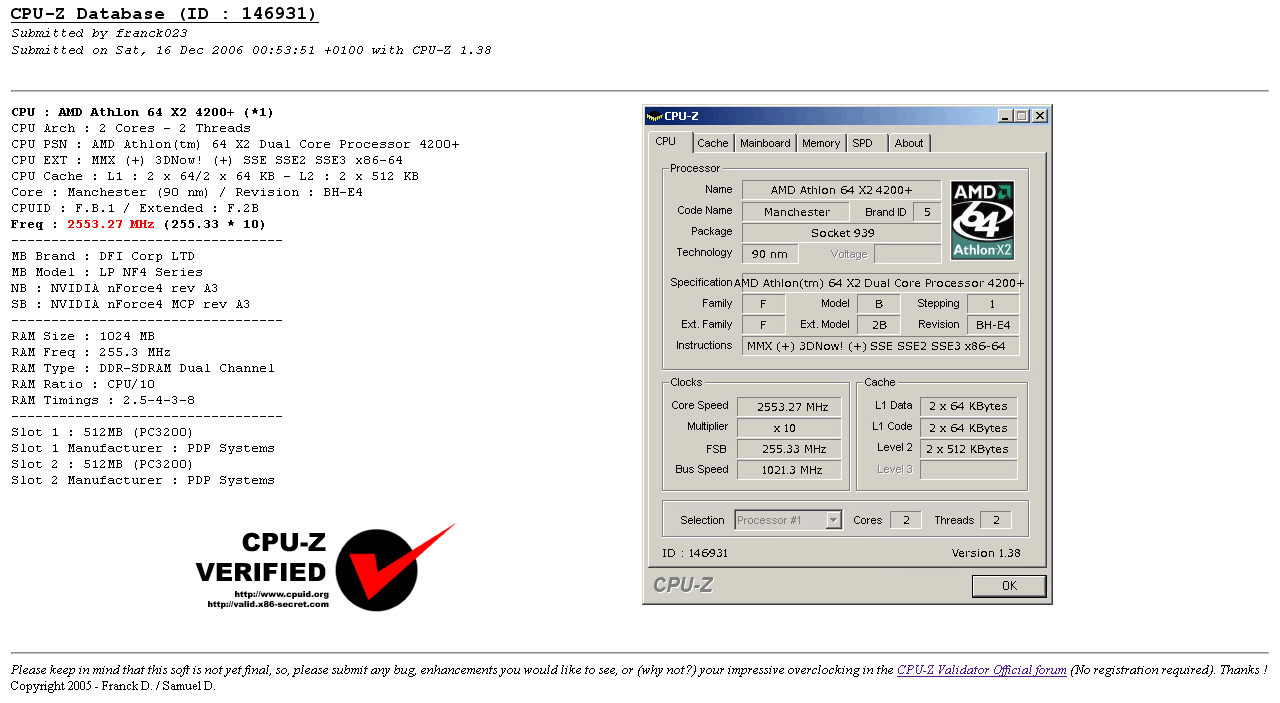1280x703 pixels.
Task: Click the Specification field in the Processor group
Action: (880, 283)
